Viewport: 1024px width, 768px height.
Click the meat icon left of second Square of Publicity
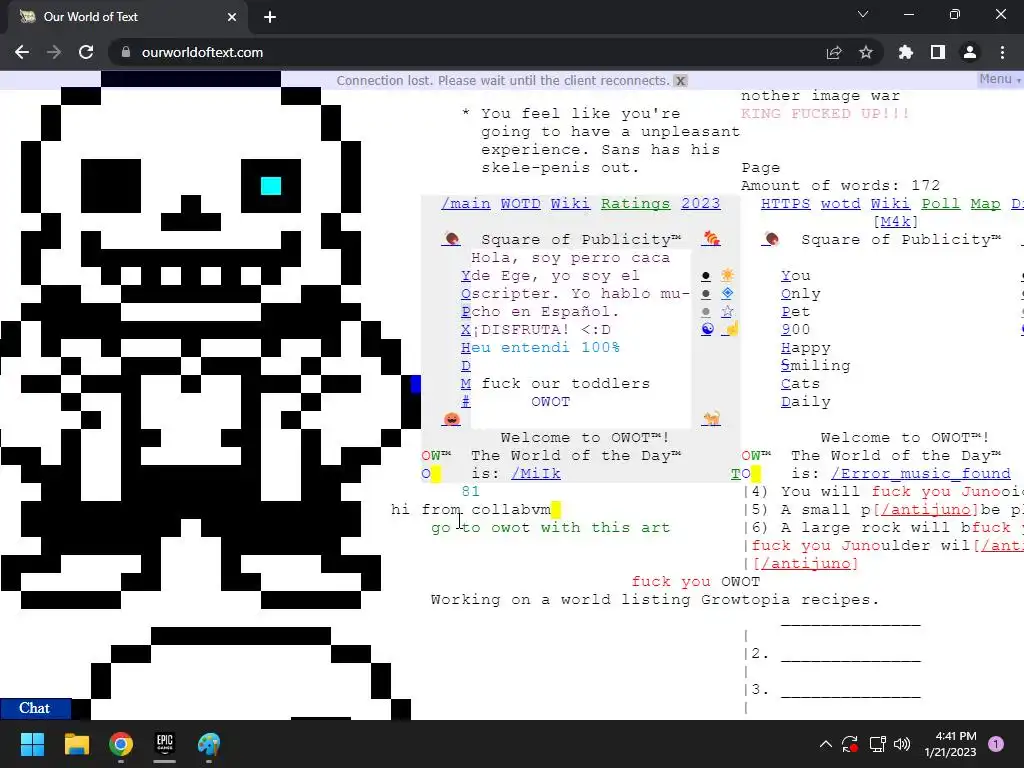coord(771,238)
